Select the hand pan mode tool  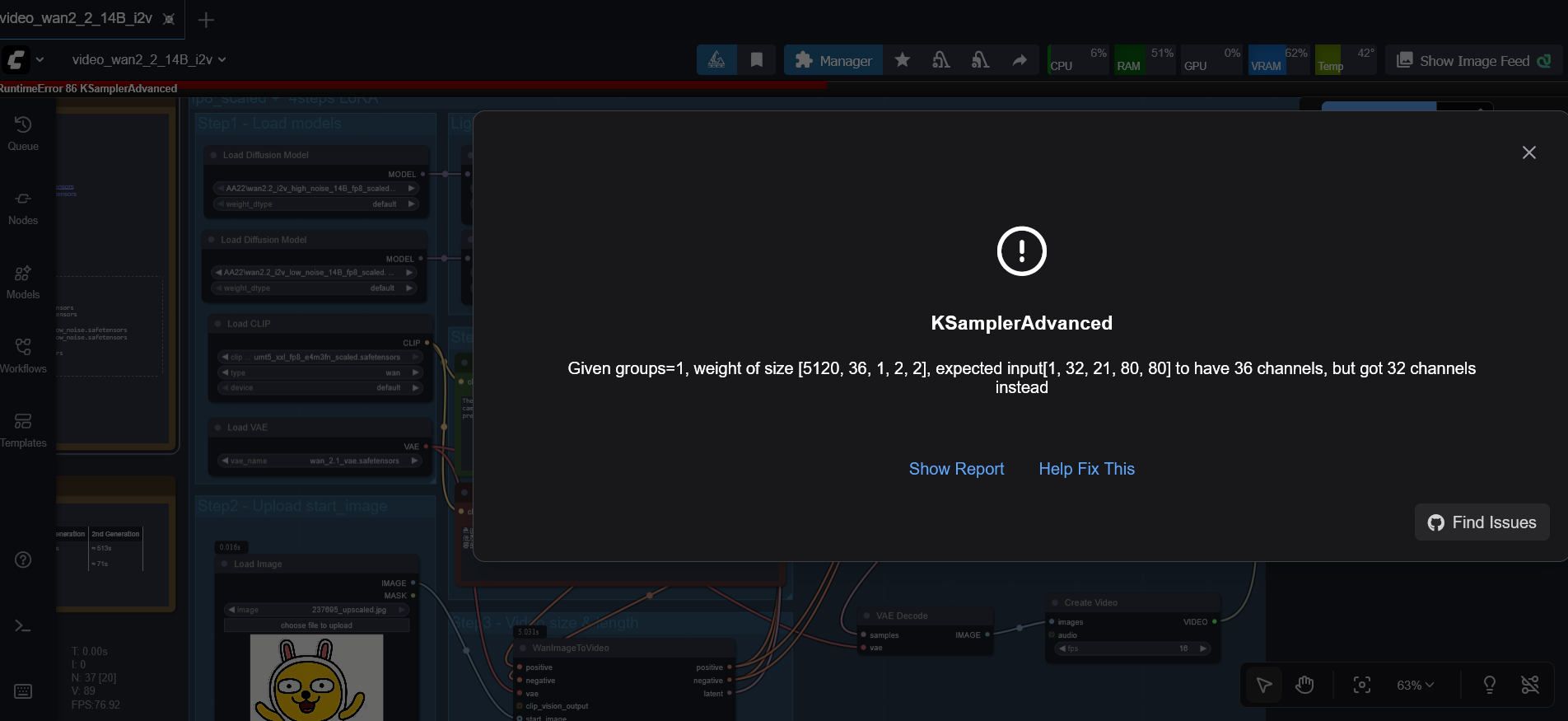coord(1304,685)
